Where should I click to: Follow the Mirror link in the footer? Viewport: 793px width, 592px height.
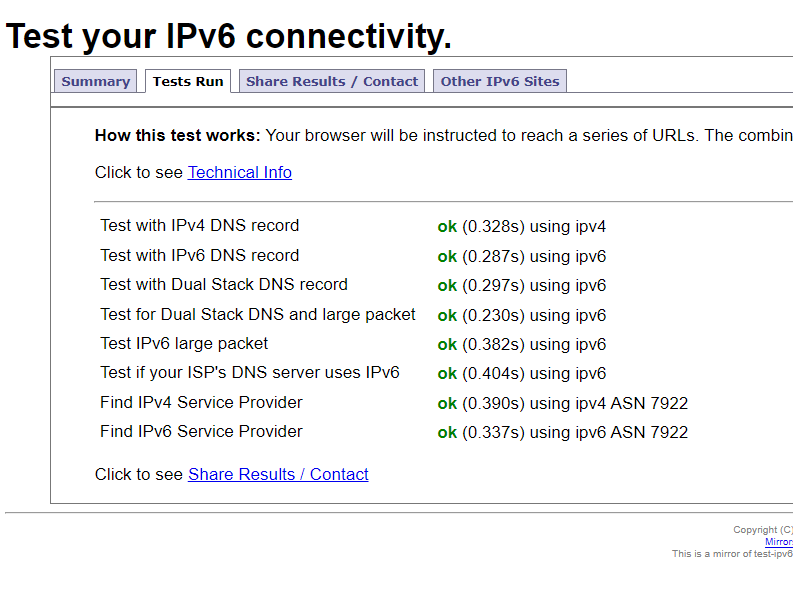tap(779, 542)
